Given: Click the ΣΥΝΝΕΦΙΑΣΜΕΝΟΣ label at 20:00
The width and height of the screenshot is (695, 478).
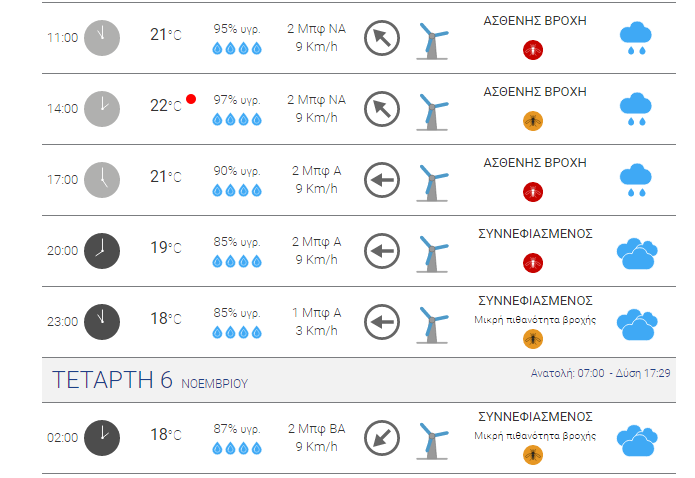Looking at the screenshot, I should 535,234.
